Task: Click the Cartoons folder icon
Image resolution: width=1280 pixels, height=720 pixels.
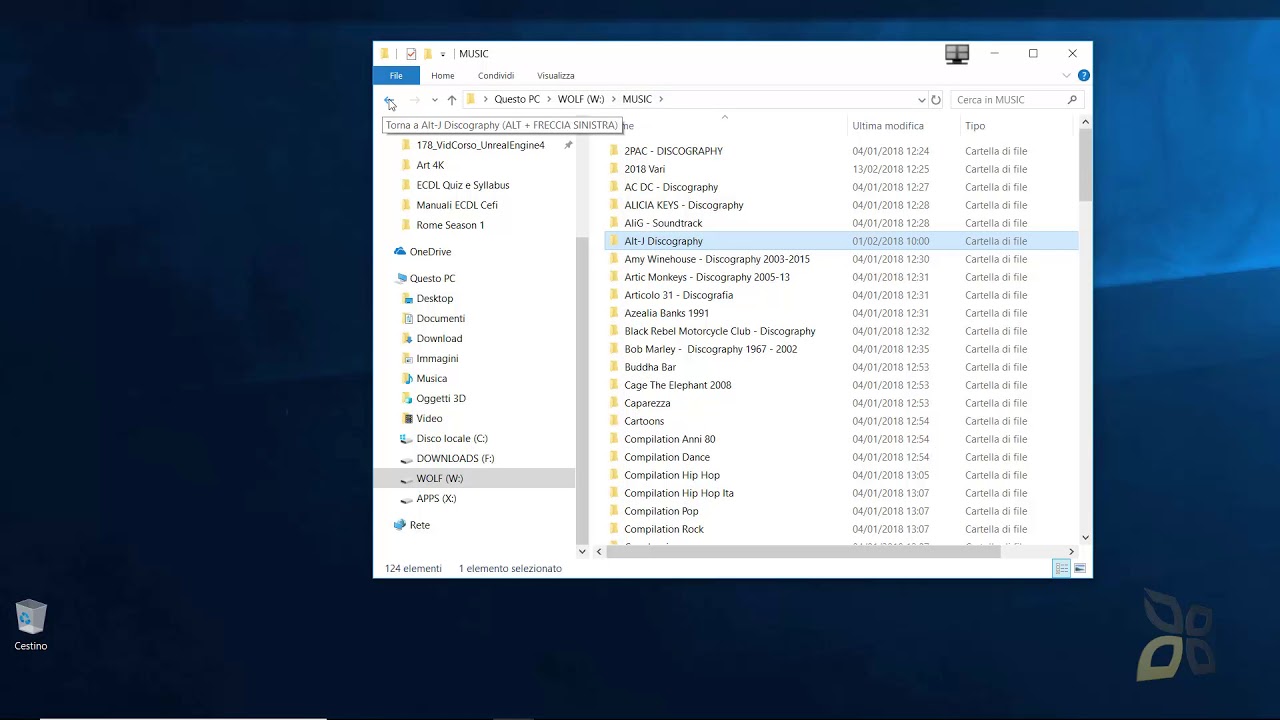Action: click(x=615, y=421)
